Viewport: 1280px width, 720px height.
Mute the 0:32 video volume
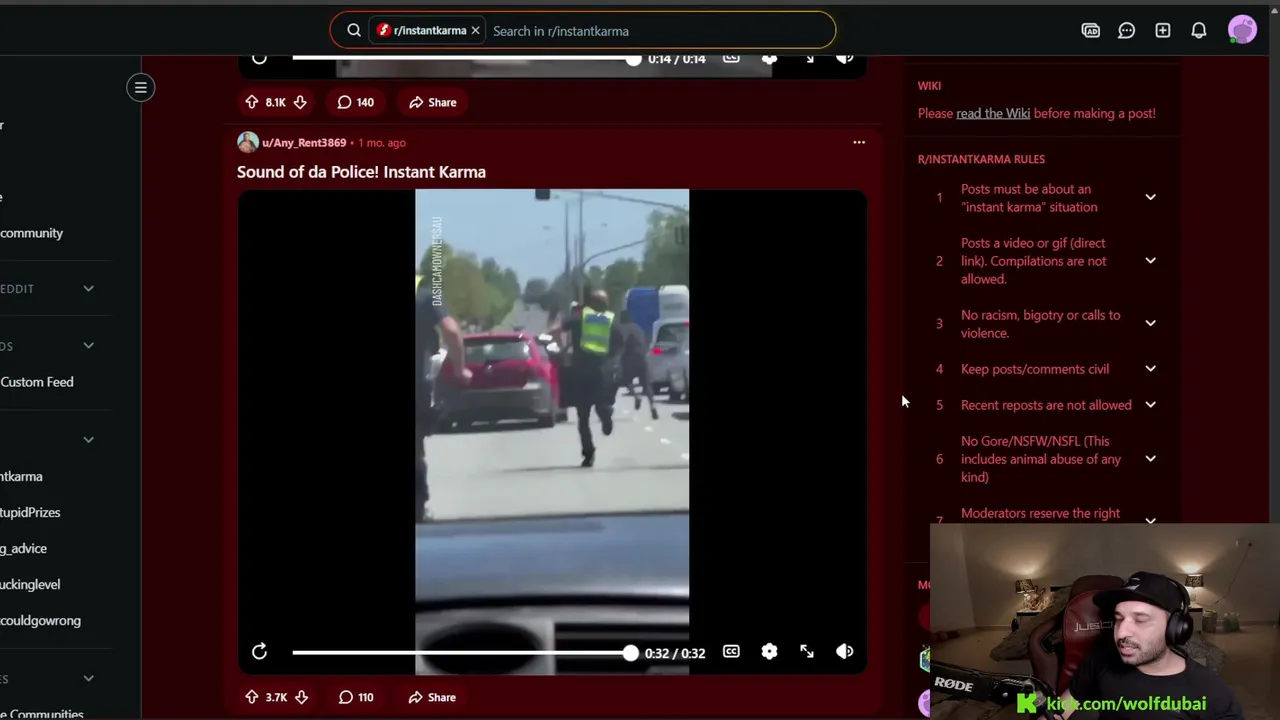pos(845,652)
